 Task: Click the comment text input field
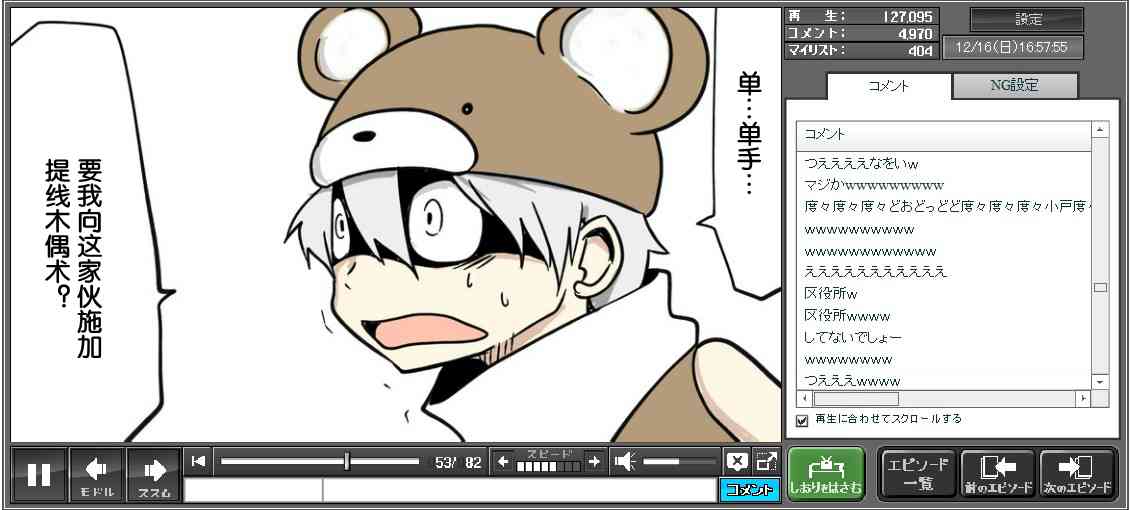pos(518,490)
